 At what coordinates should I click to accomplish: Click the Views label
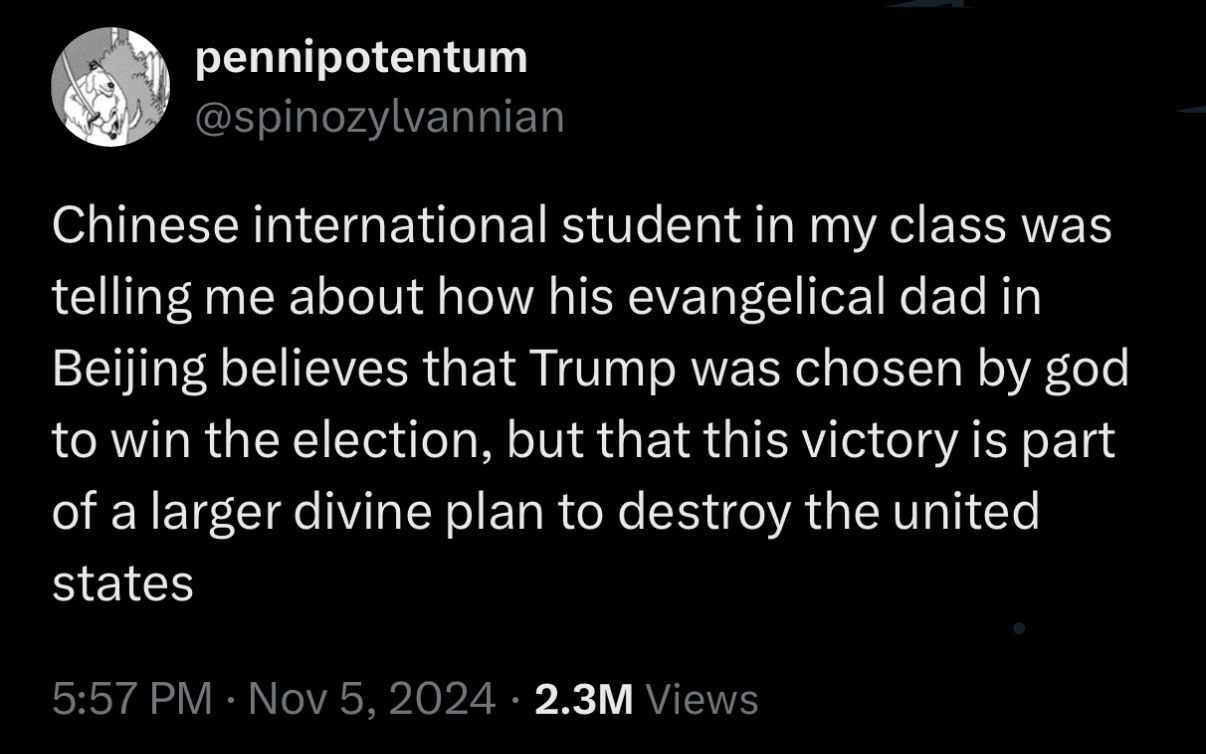click(701, 697)
